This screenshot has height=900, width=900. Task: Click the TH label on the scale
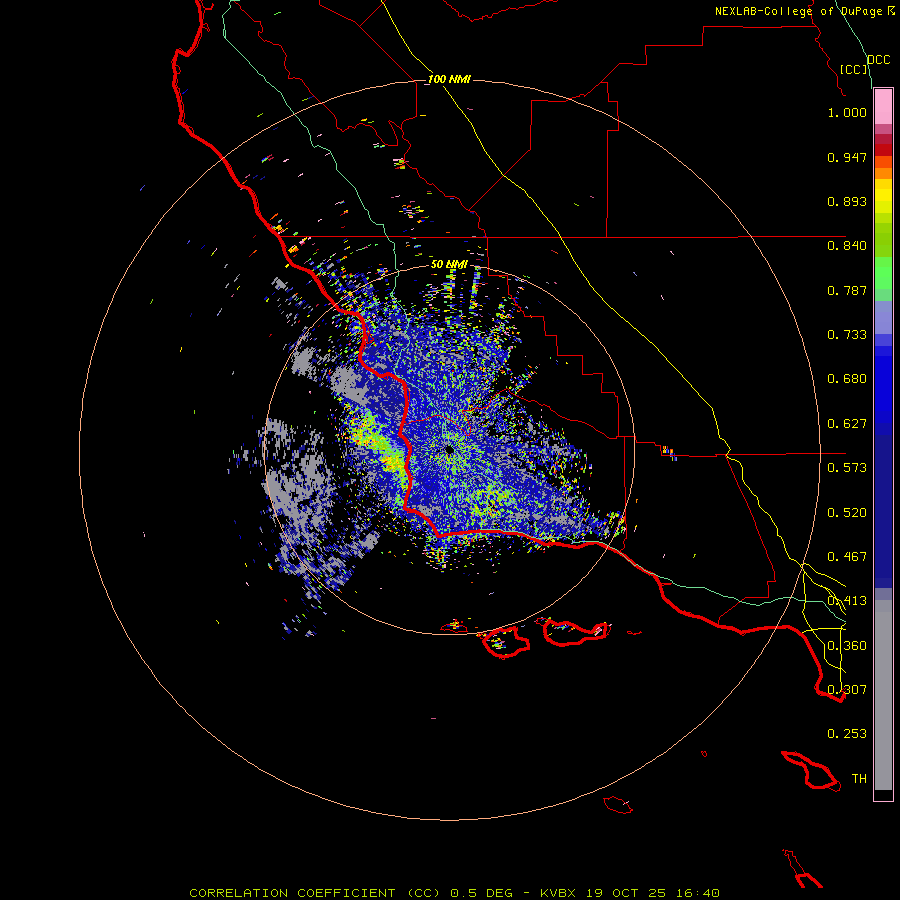click(x=859, y=779)
